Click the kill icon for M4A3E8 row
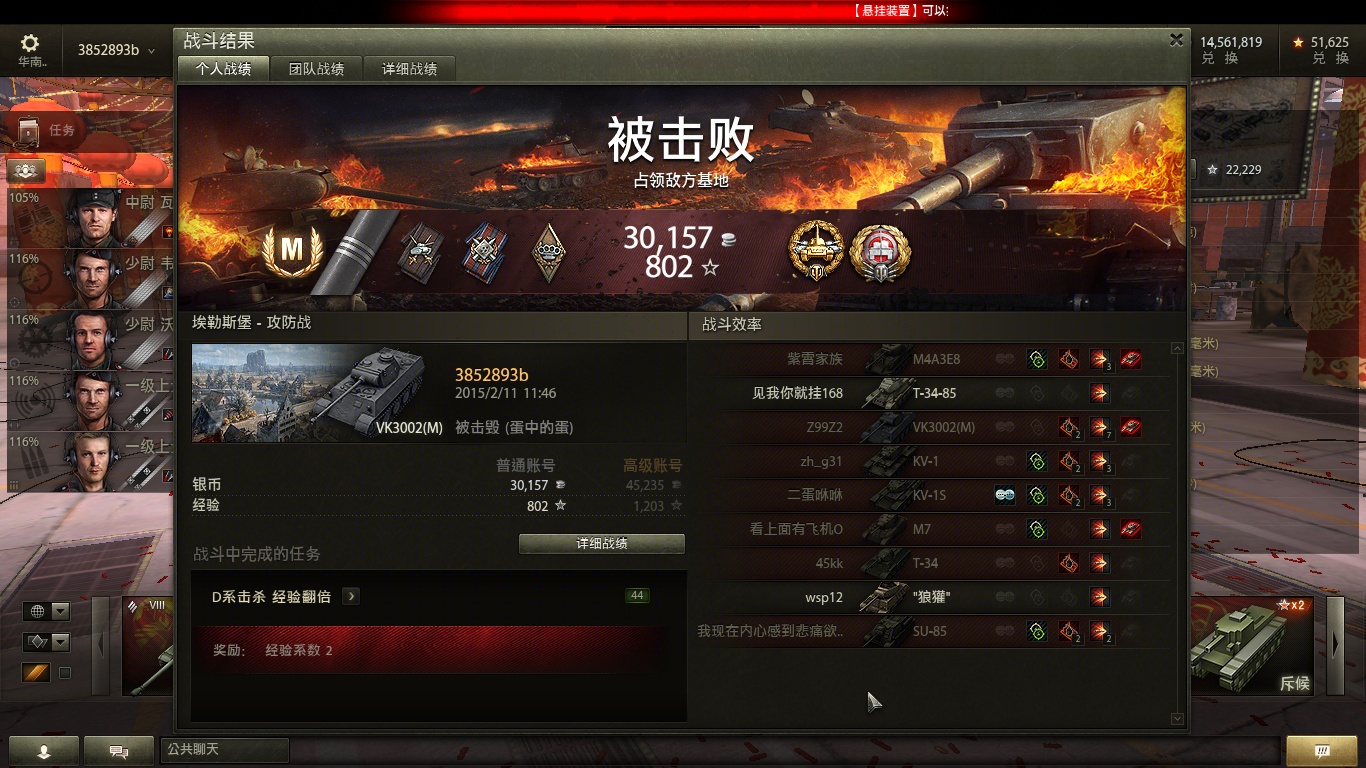 (x=1131, y=359)
